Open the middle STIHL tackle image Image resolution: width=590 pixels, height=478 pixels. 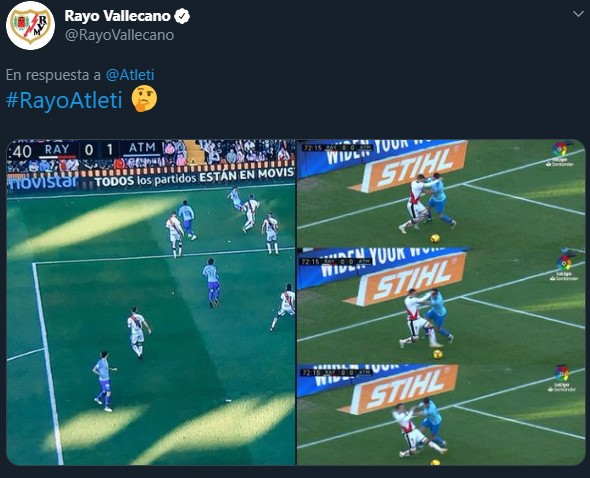441,305
